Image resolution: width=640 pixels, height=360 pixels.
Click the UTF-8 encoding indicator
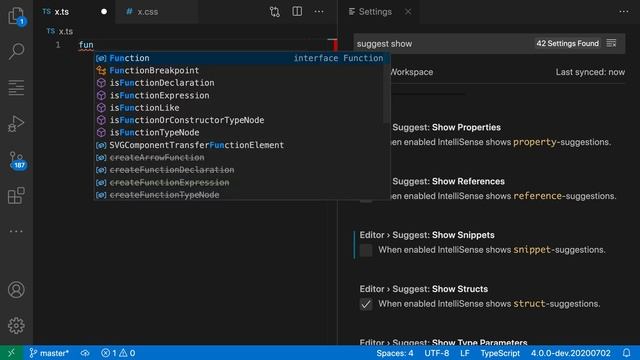coord(437,353)
